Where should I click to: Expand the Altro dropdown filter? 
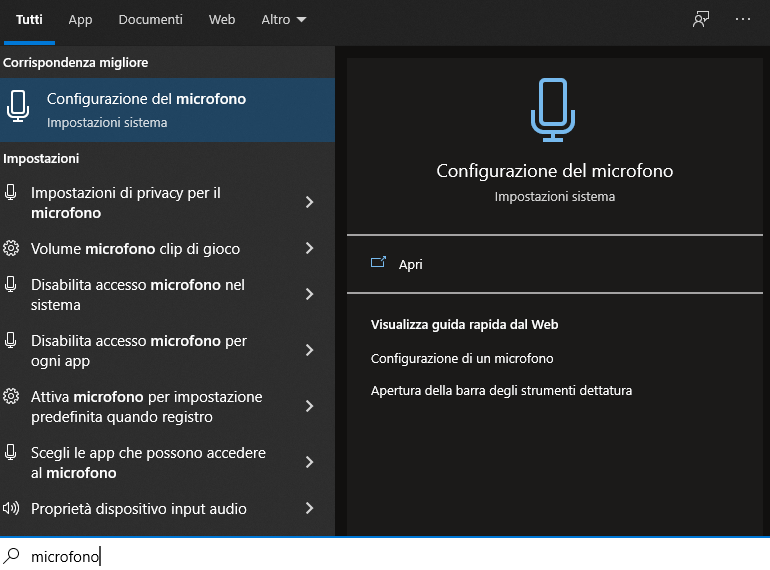(x=283, y=20)
